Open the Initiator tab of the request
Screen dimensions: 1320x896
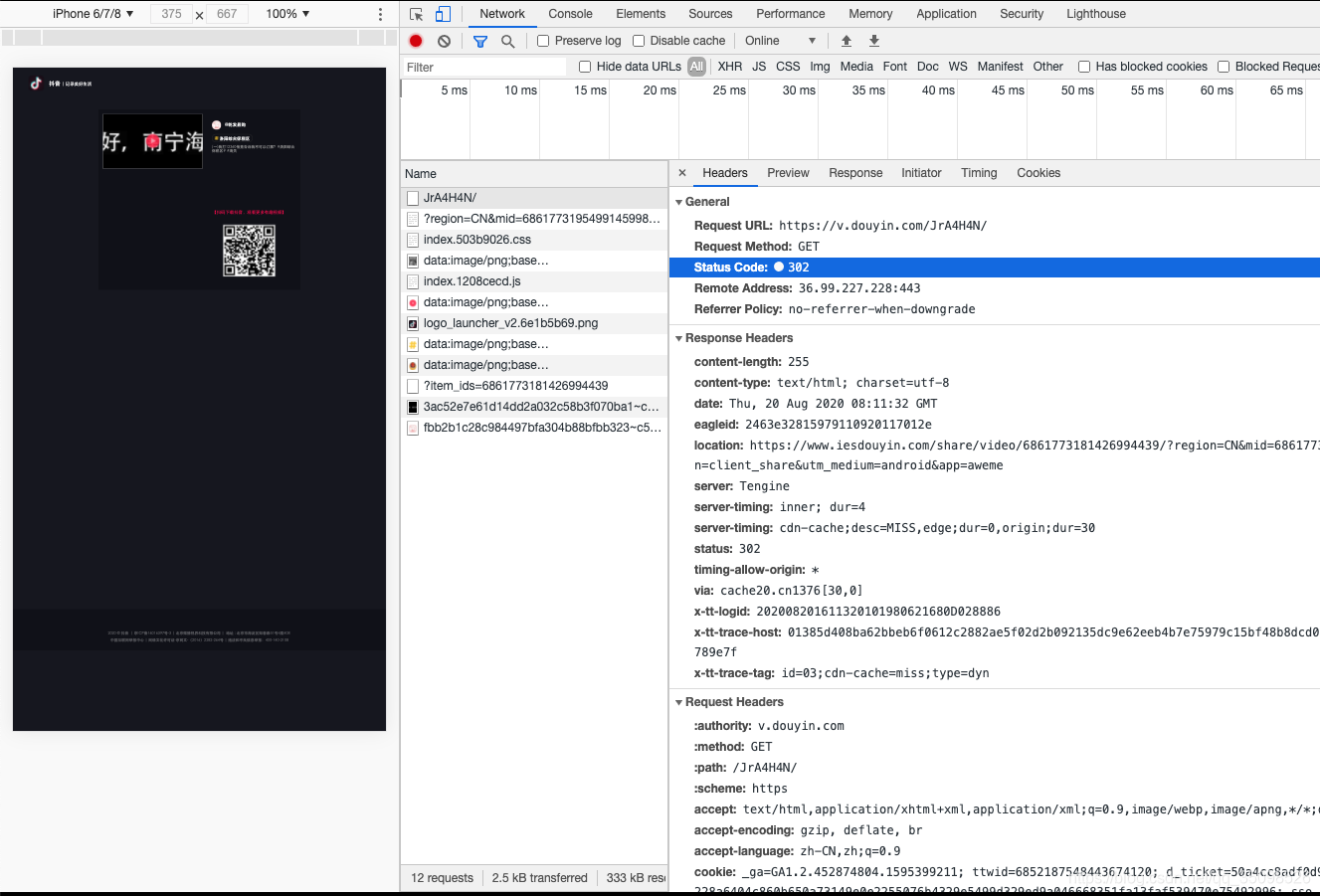(x=921, y=173)
